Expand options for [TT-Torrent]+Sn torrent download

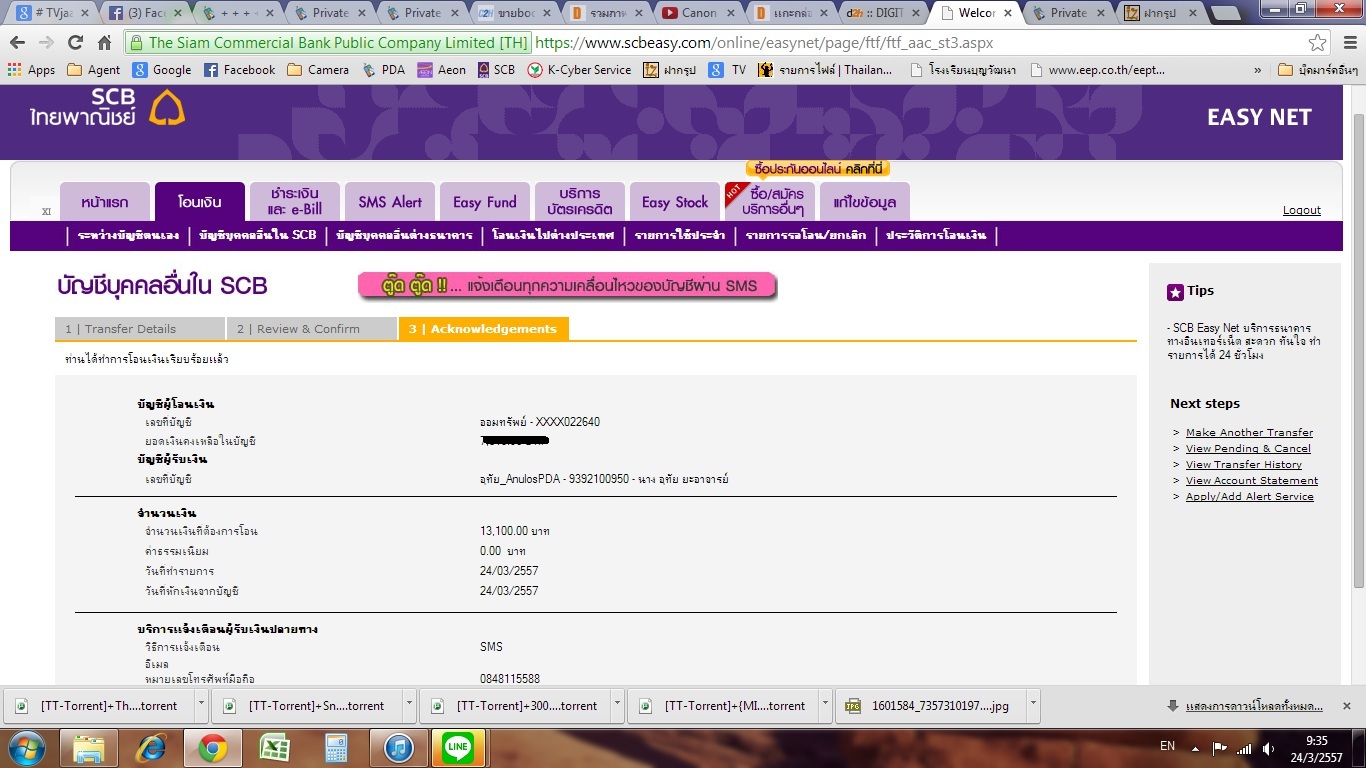(x=408, y=705)
